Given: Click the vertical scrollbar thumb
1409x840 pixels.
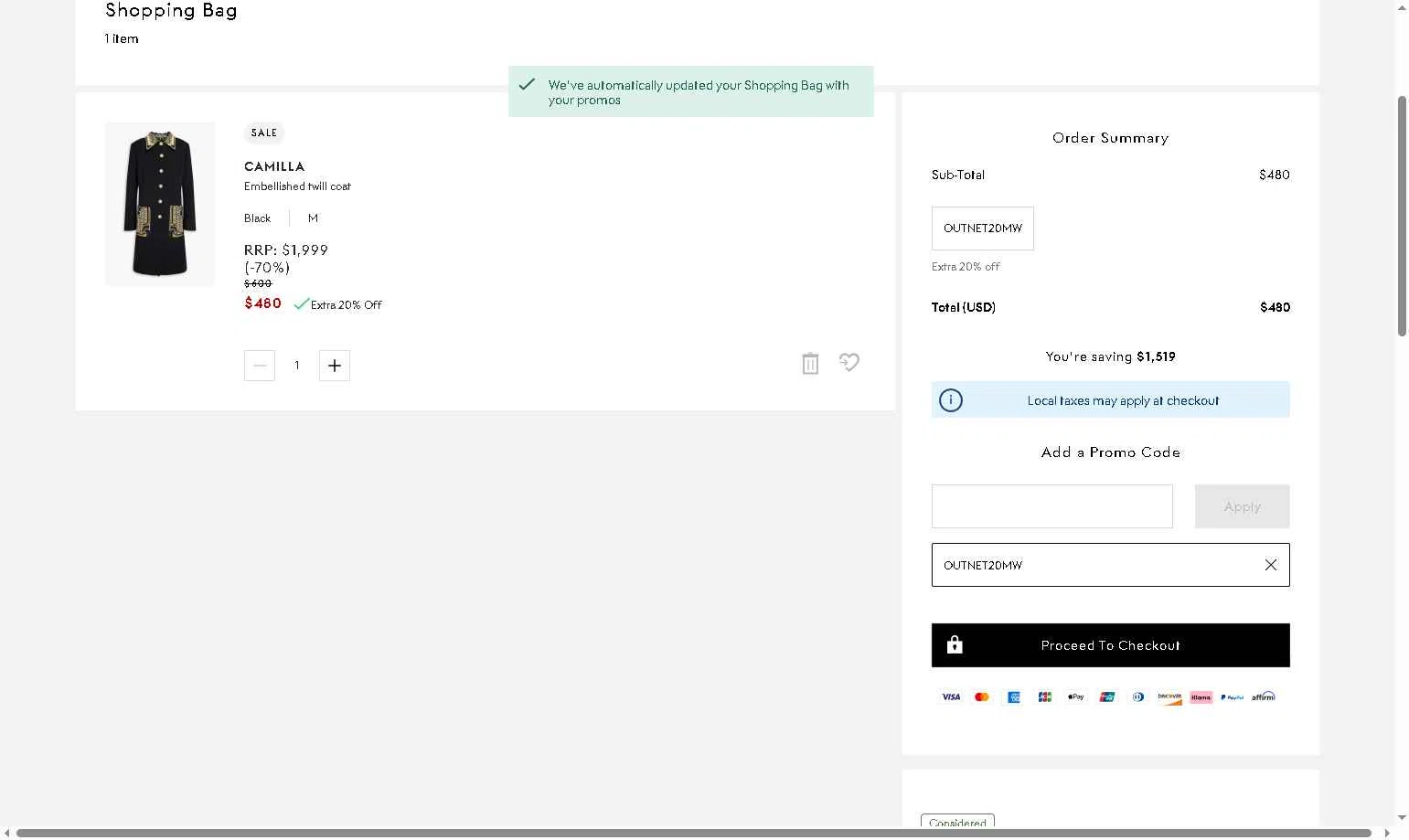Looking at the screenshot, I should 1402,216.
